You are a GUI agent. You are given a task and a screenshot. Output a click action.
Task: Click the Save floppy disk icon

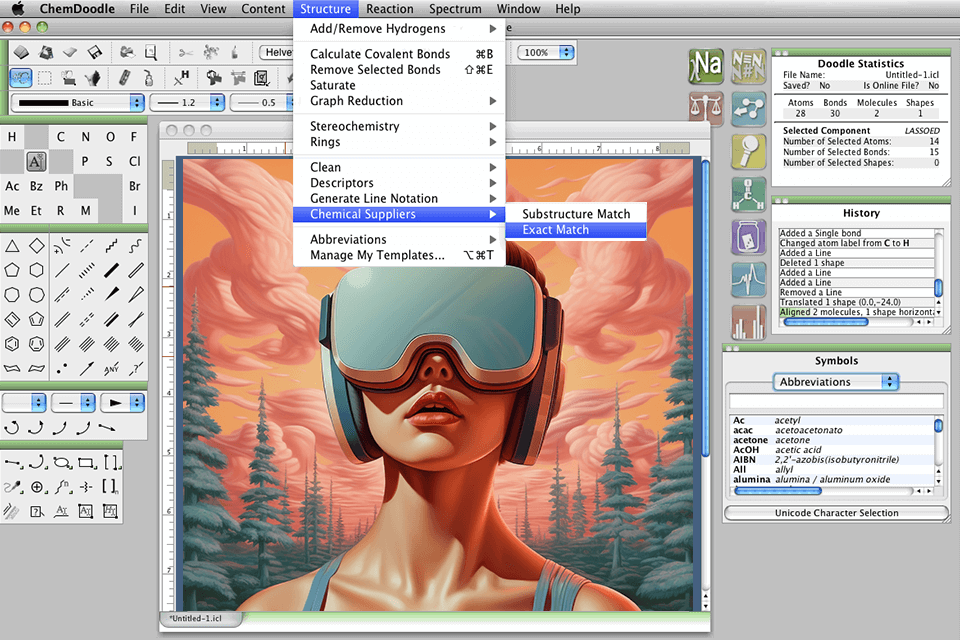[x=94, y=52]
